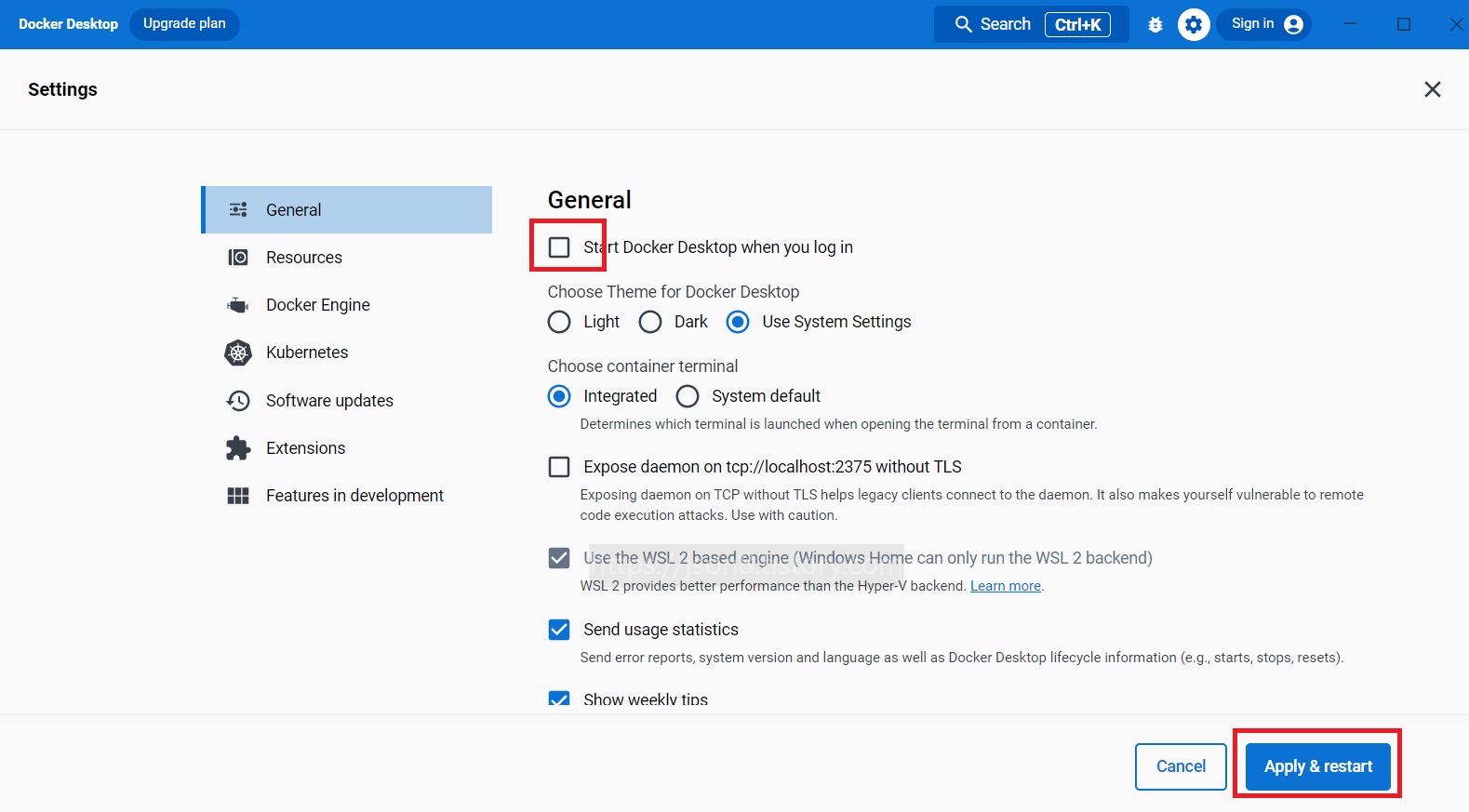
Task: Toggle the WSL 2 based engine checkbox
Action: [x=559, y=558]
